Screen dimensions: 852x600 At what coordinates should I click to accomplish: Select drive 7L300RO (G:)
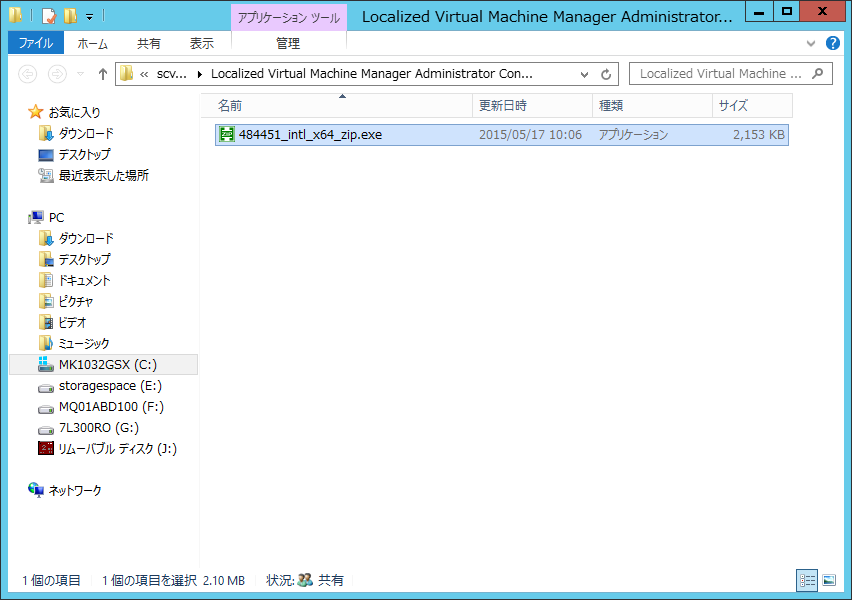(x=98, y=428)
